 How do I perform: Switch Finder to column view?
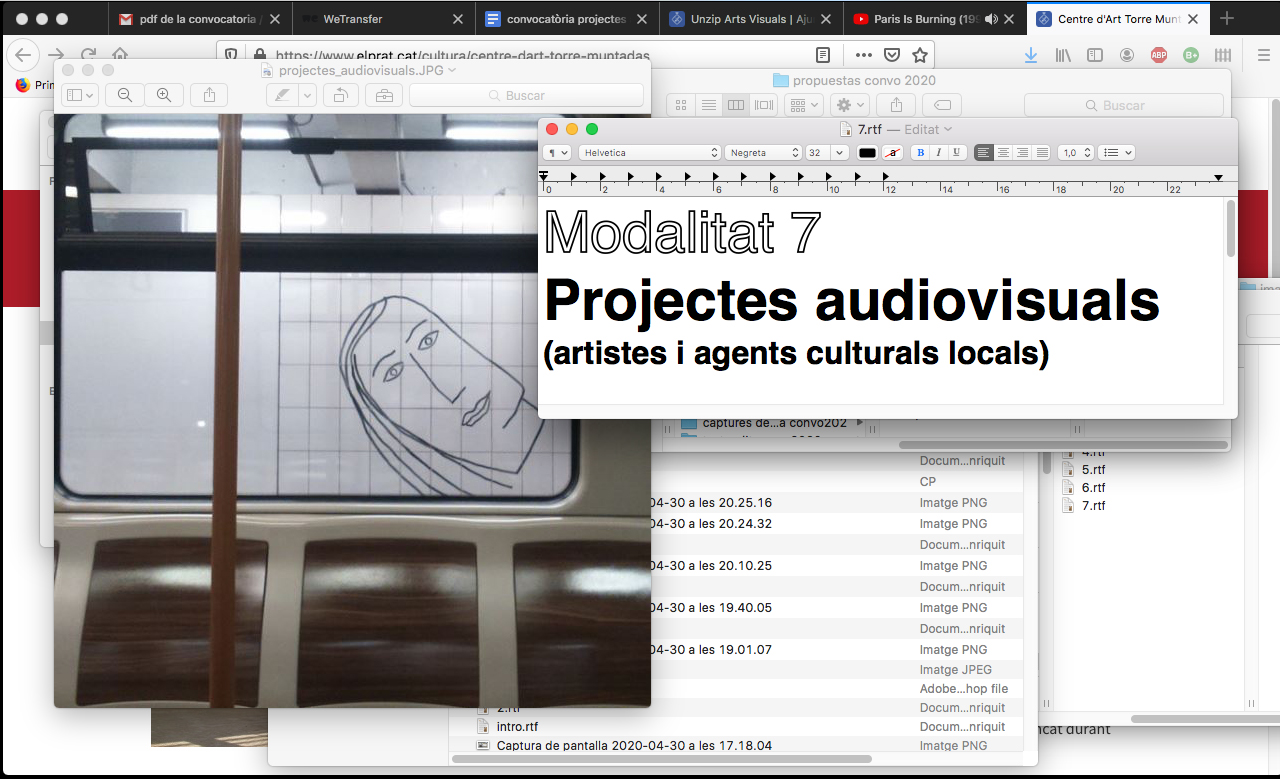point(736,105)
